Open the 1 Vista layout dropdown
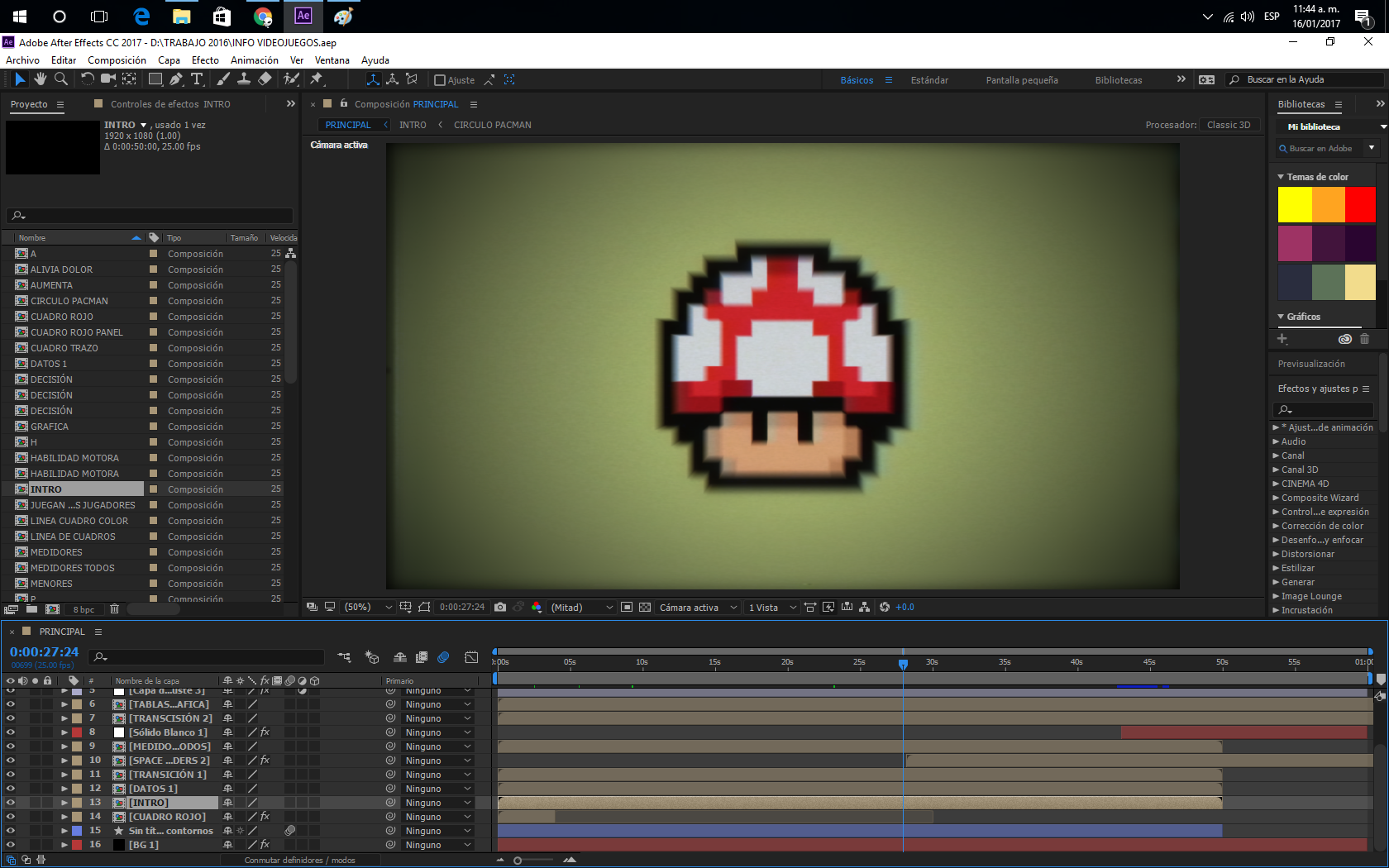This screenshot has height=868, width=1389. [x=772, y=607]
